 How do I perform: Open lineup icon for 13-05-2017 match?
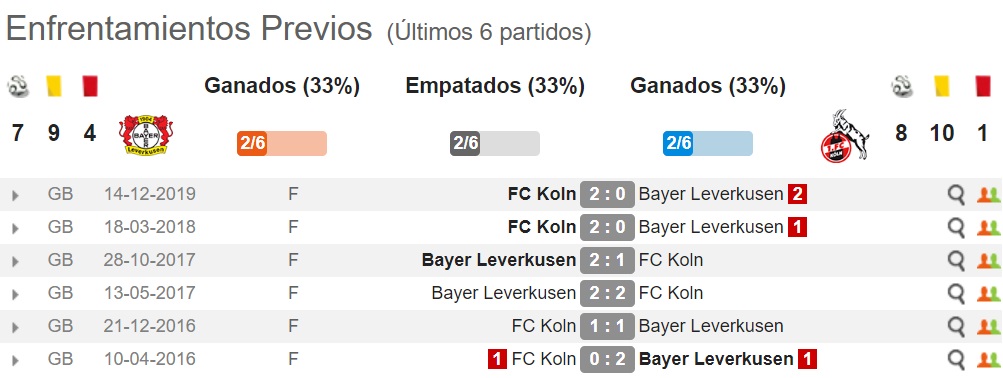point(988,294)
